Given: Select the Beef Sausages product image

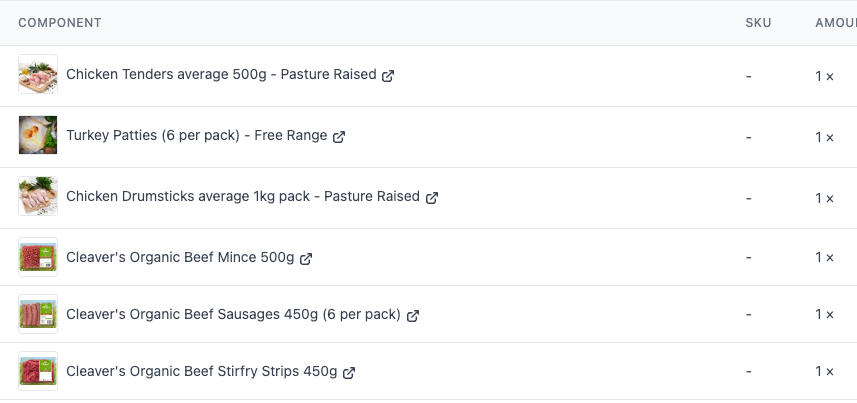Looking at the screenshot, I should (x=38, y=315).
